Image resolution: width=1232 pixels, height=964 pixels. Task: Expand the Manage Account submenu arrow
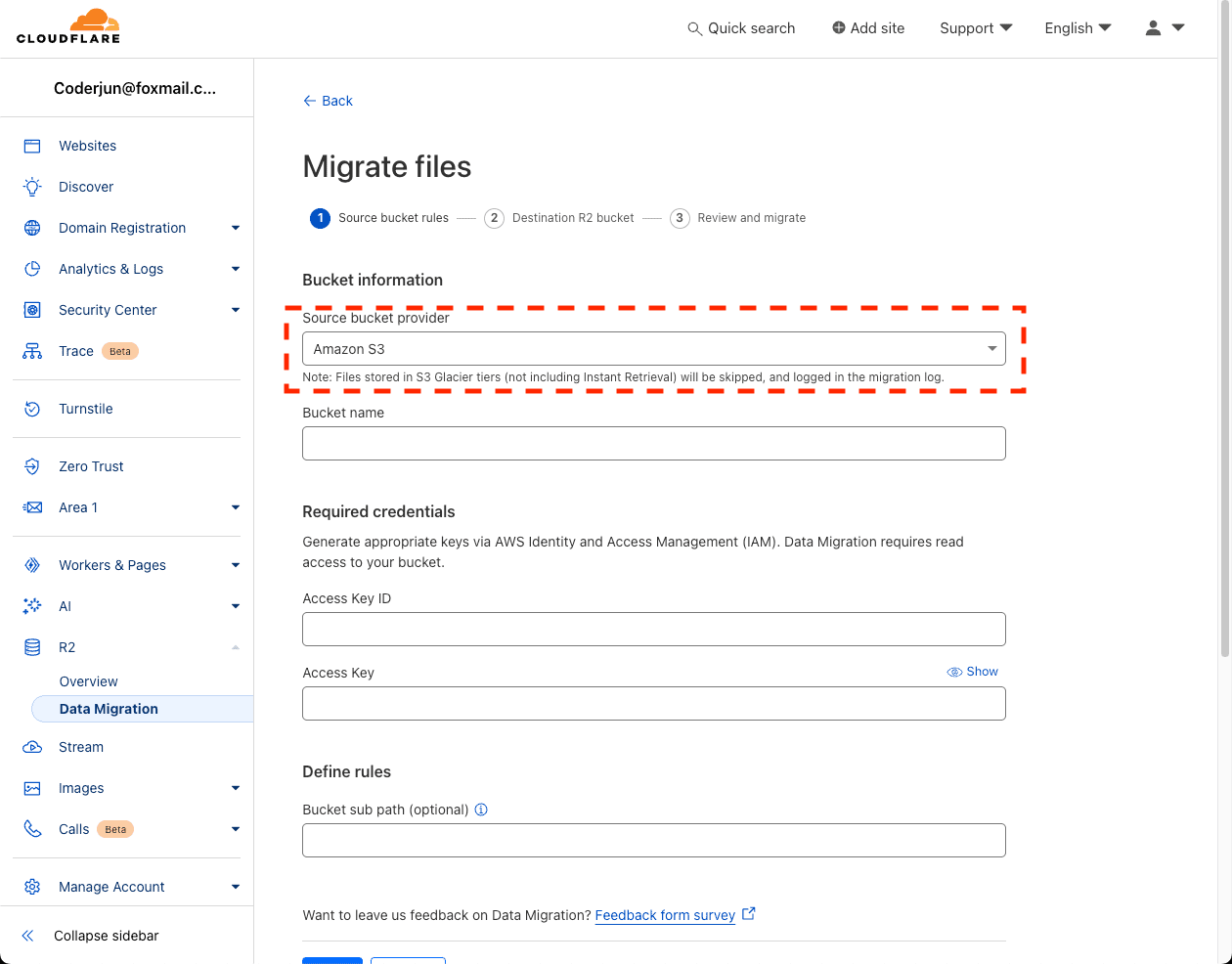point(236,887)
